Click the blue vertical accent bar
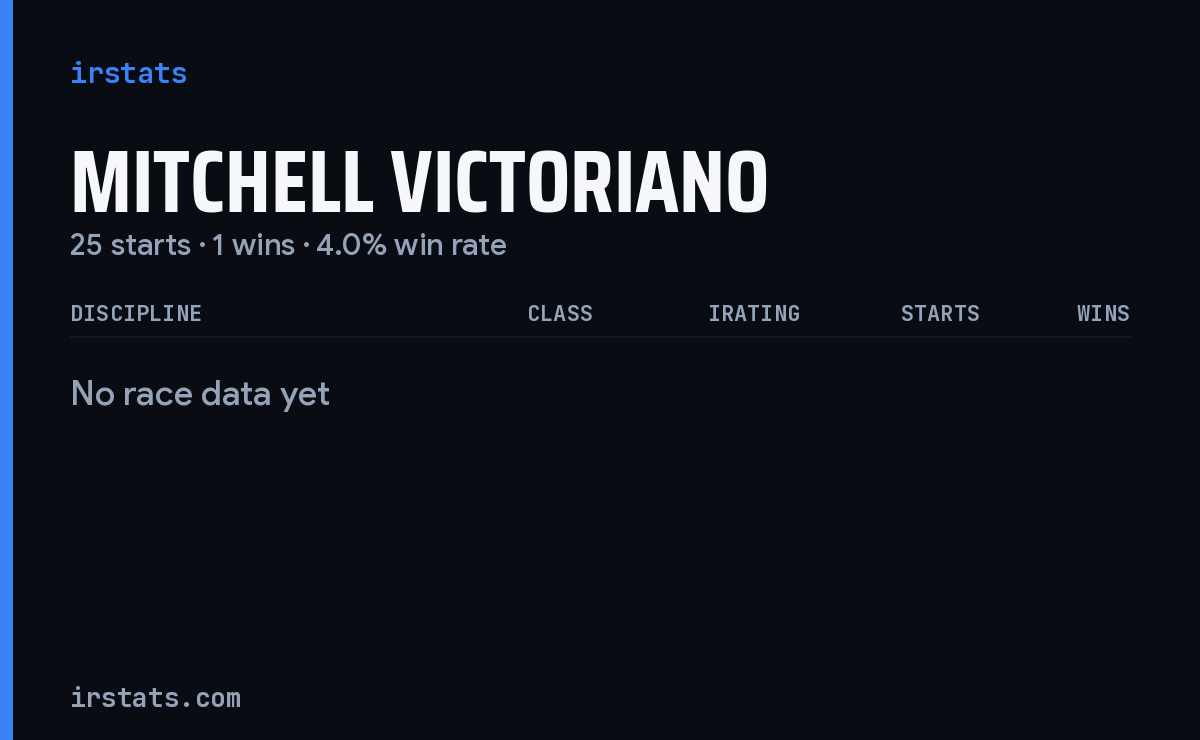Viewport: 1200px width, 740px height. pos(6,370)
